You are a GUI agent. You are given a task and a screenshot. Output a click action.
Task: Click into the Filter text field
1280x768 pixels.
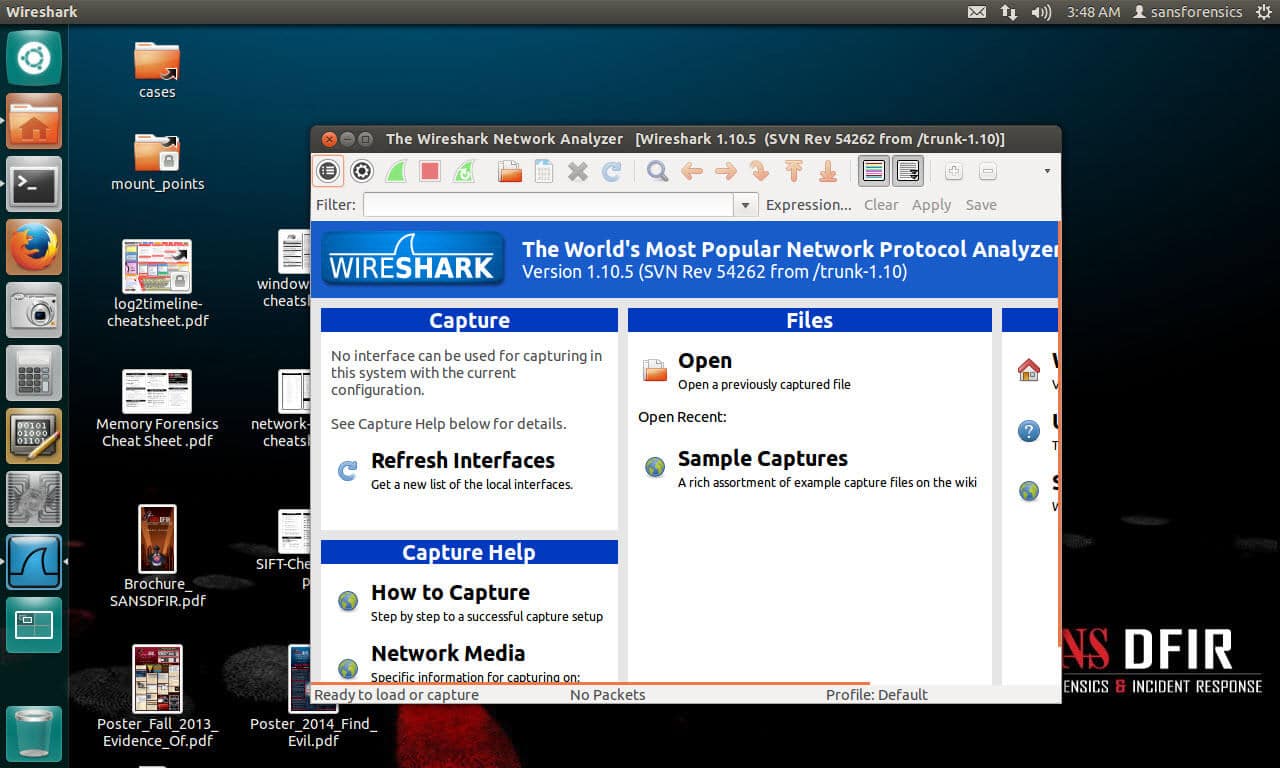pos(548,205)
